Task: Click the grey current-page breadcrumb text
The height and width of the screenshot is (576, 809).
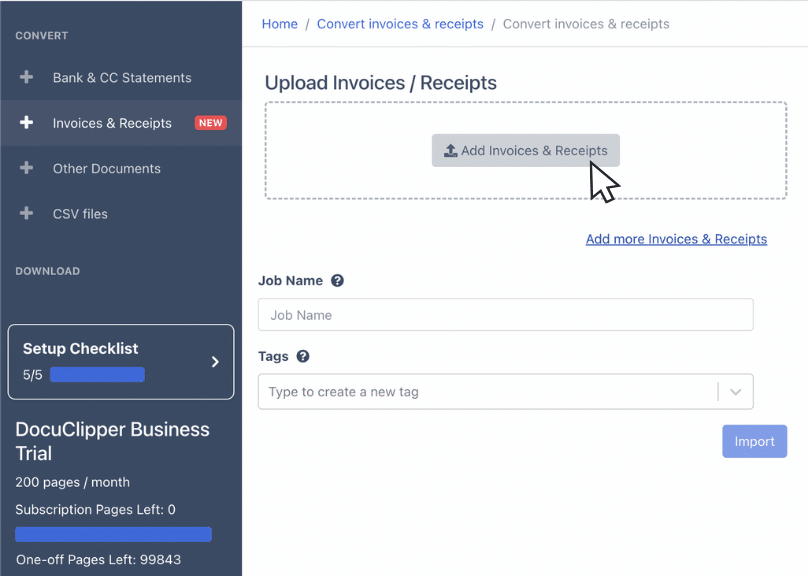Action: click(x=586, y=24)
